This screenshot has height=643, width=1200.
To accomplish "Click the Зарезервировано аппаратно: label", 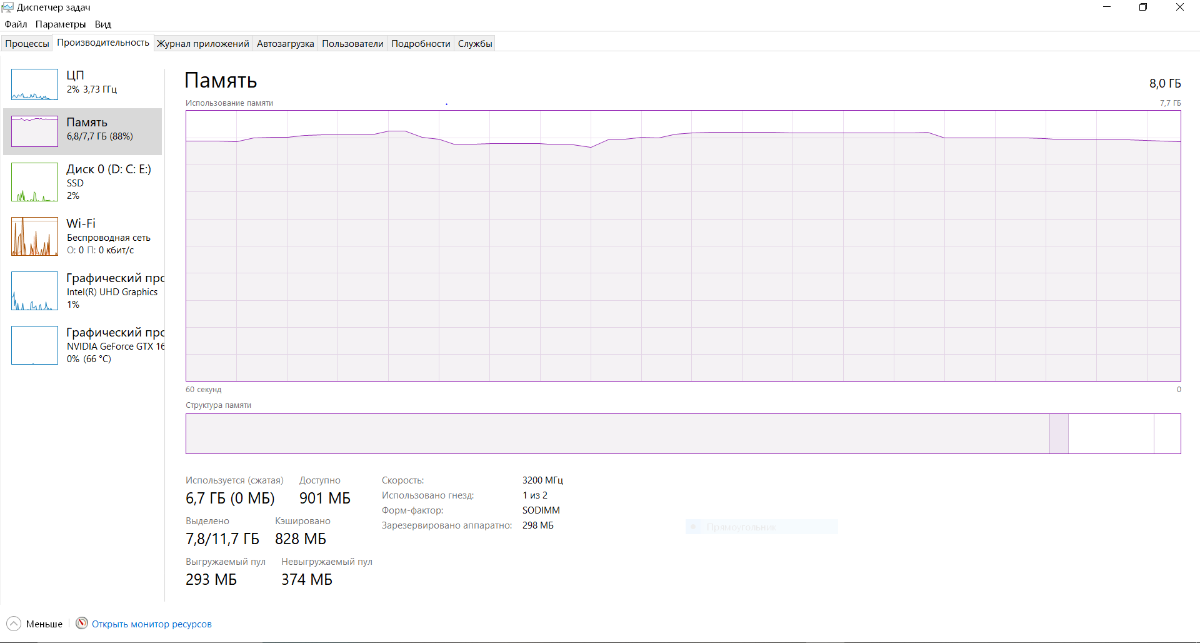I will click(x=447, y=525).
